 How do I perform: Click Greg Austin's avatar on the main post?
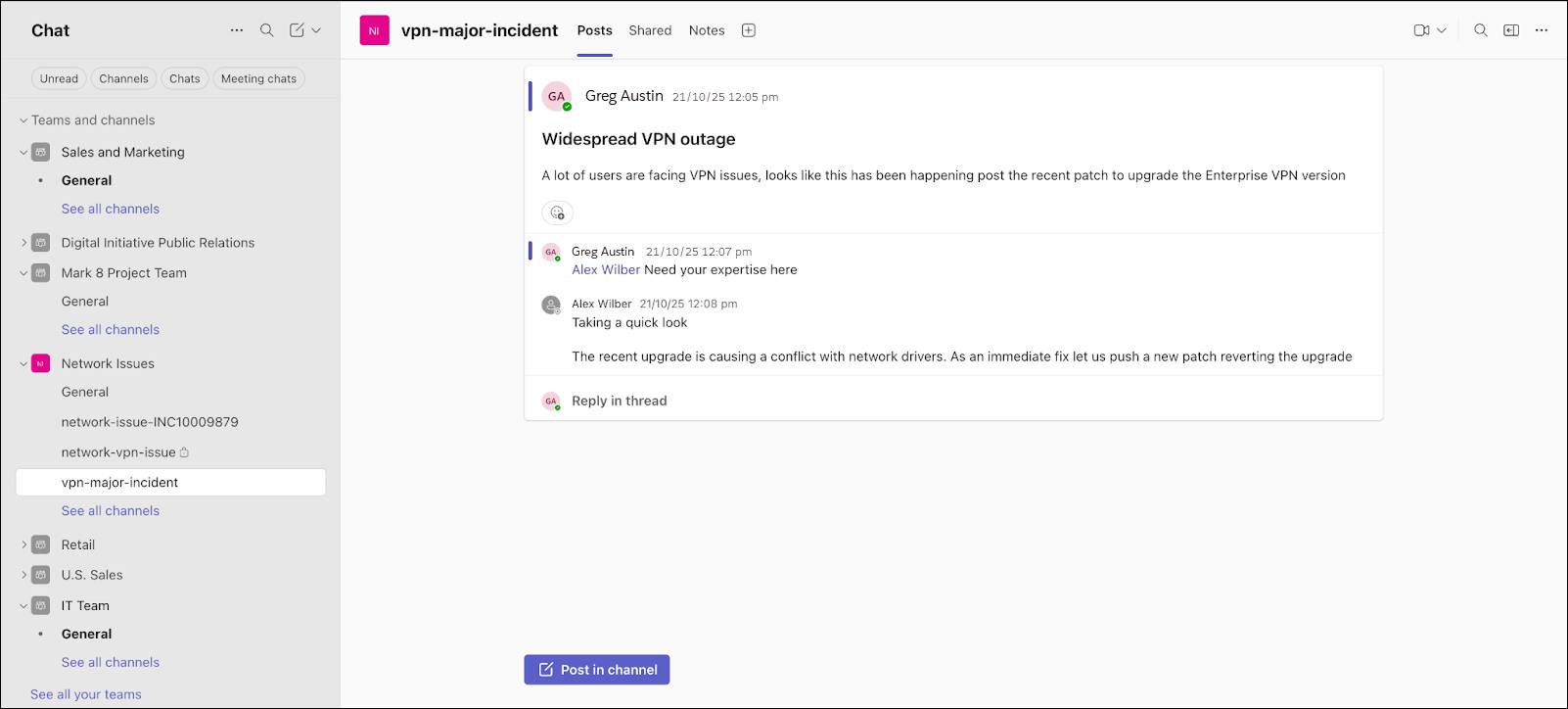tap(557, 96)
